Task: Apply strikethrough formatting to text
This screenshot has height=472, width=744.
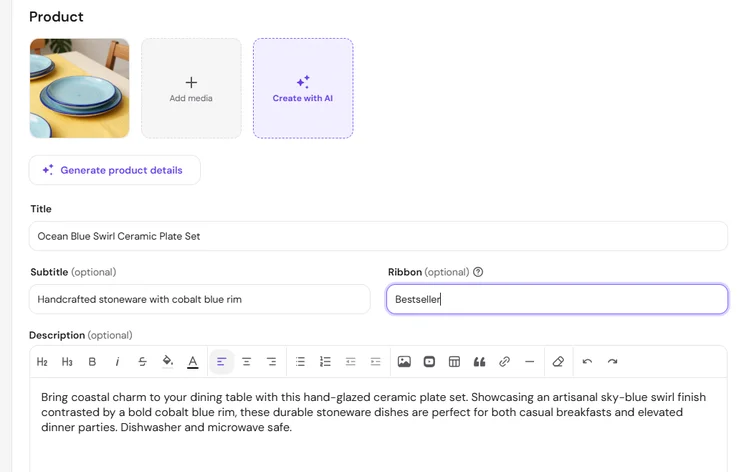Action: click(x=142, y=362)
